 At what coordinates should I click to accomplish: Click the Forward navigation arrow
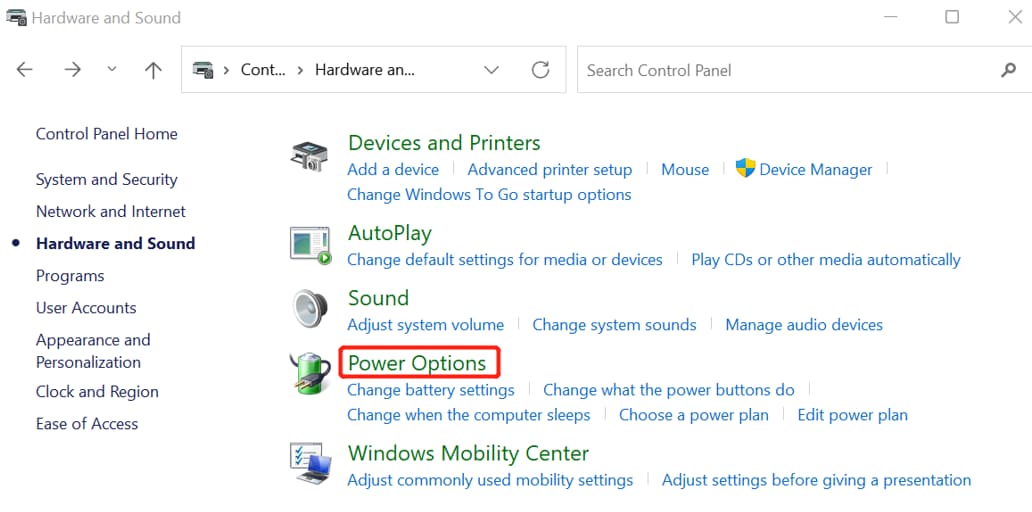(72, 70)
